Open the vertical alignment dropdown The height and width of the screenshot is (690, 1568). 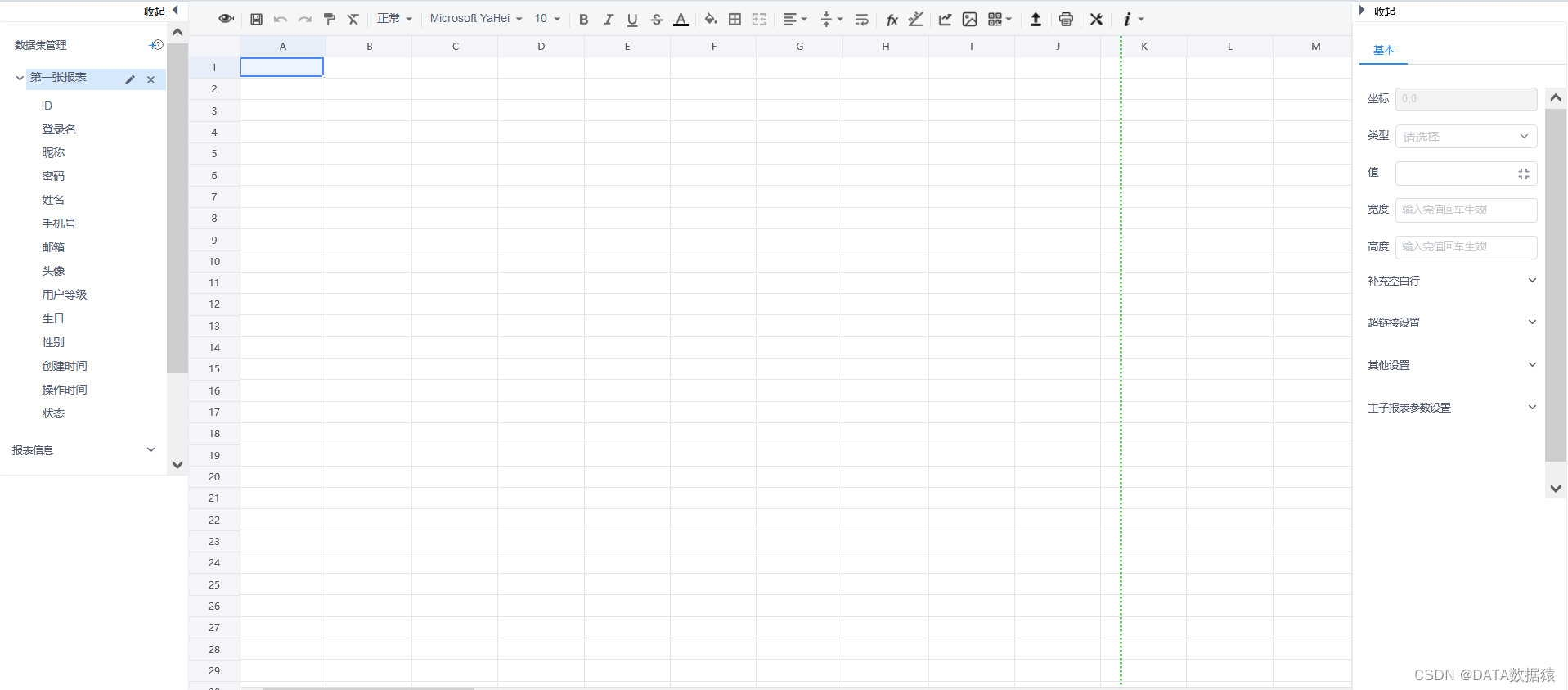pos(831,19)
